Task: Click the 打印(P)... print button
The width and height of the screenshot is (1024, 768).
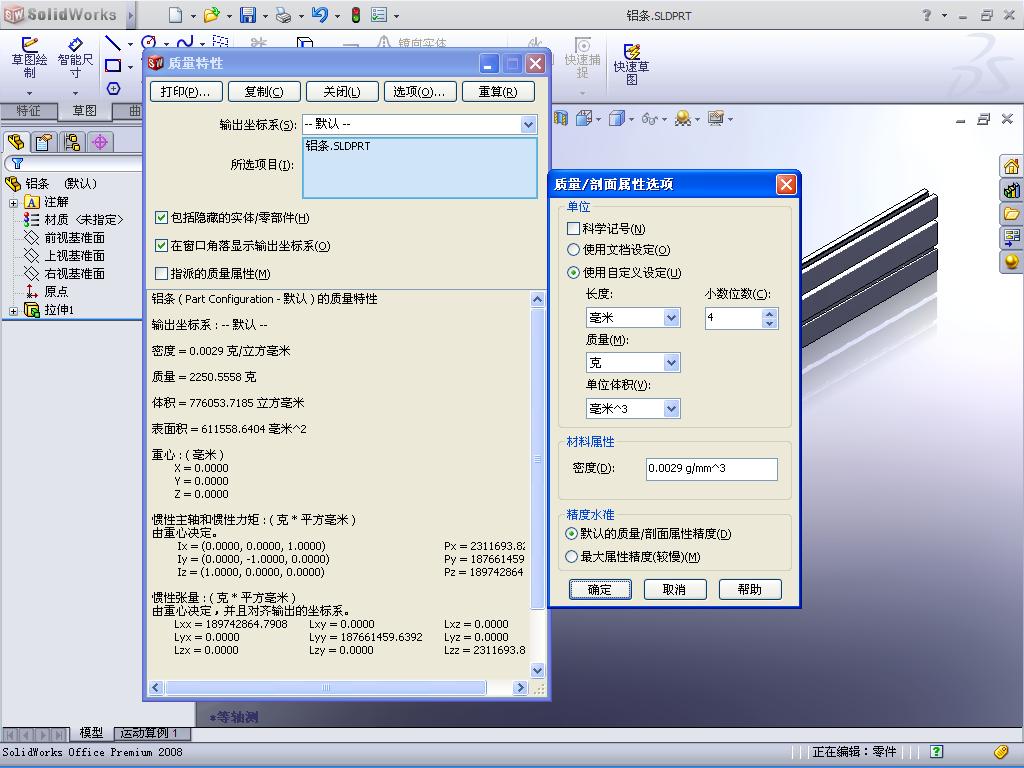Action: pyautogui.click(x=186, y=91)
